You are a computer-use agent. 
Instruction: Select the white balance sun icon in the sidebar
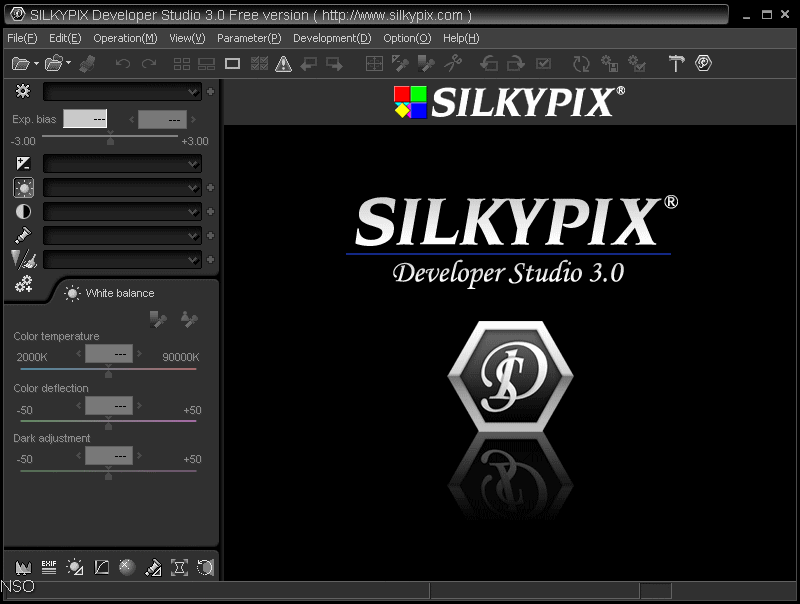pyautogui.click(x=23, y=188)
